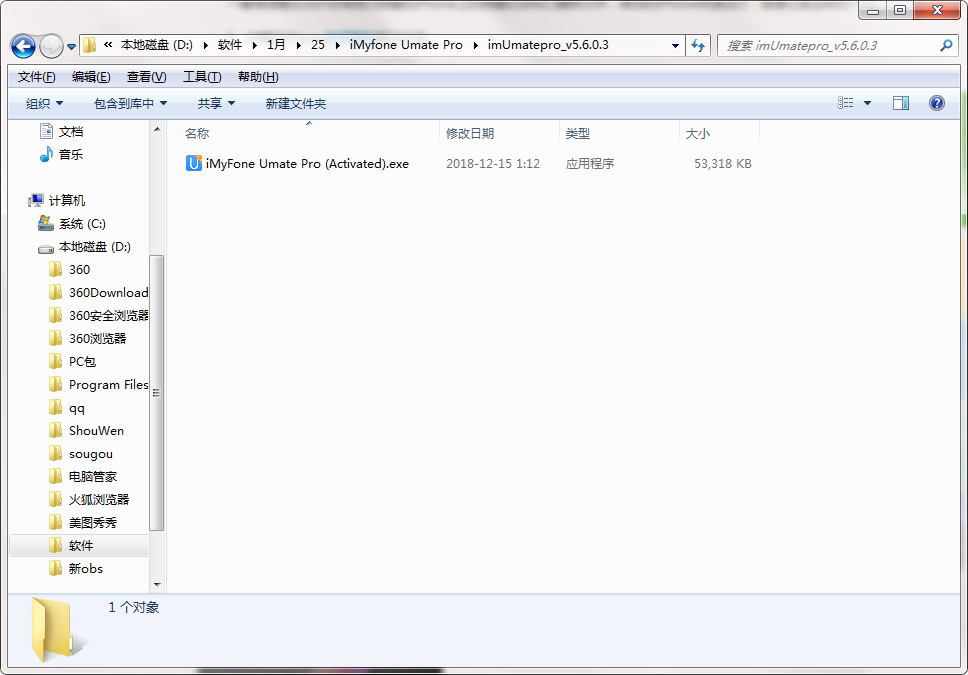
Task: Click 本地磁盘 (D:) breadcrumb segment
Action: tap(157, 45)
